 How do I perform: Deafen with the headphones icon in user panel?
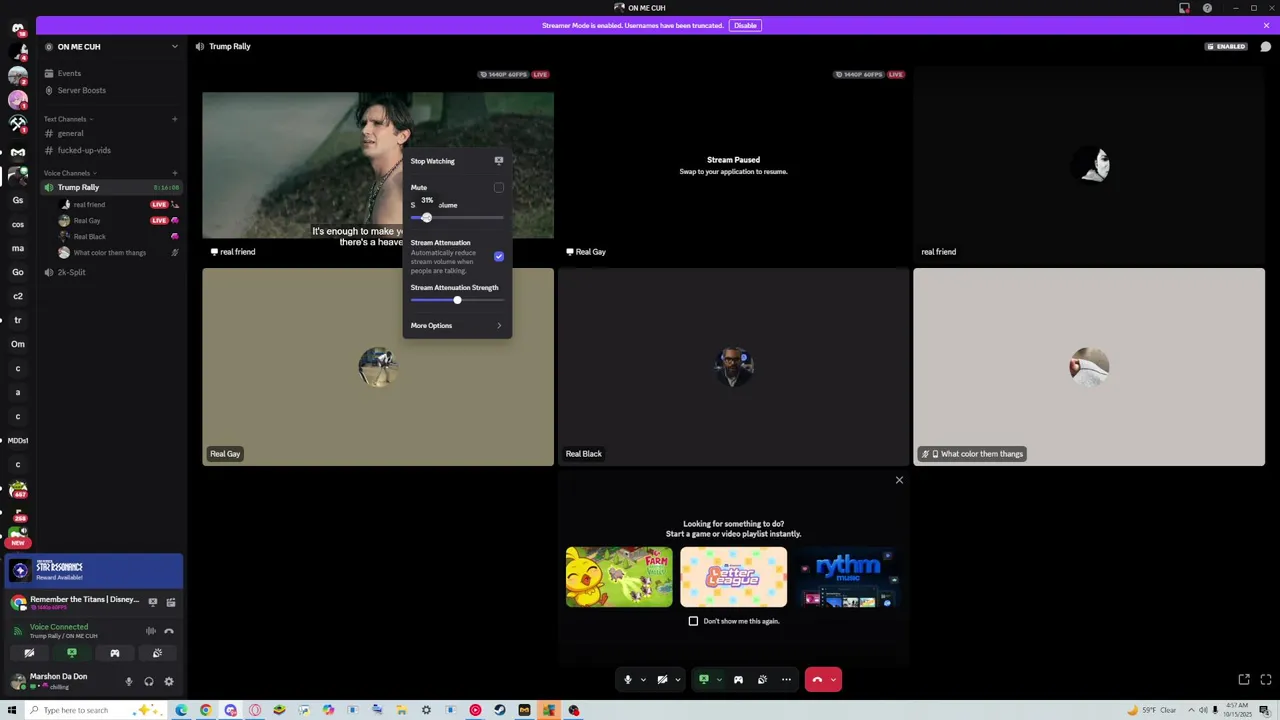point(148,682)
